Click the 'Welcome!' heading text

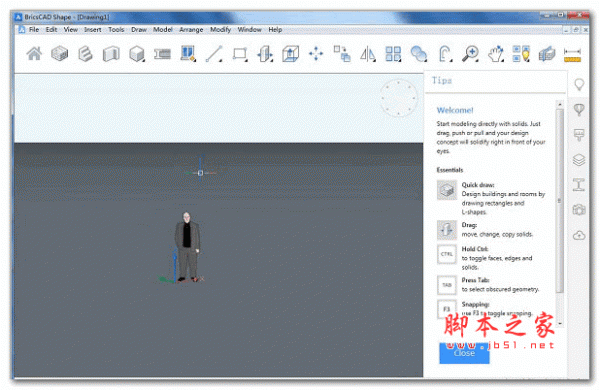tap(455, 110)
